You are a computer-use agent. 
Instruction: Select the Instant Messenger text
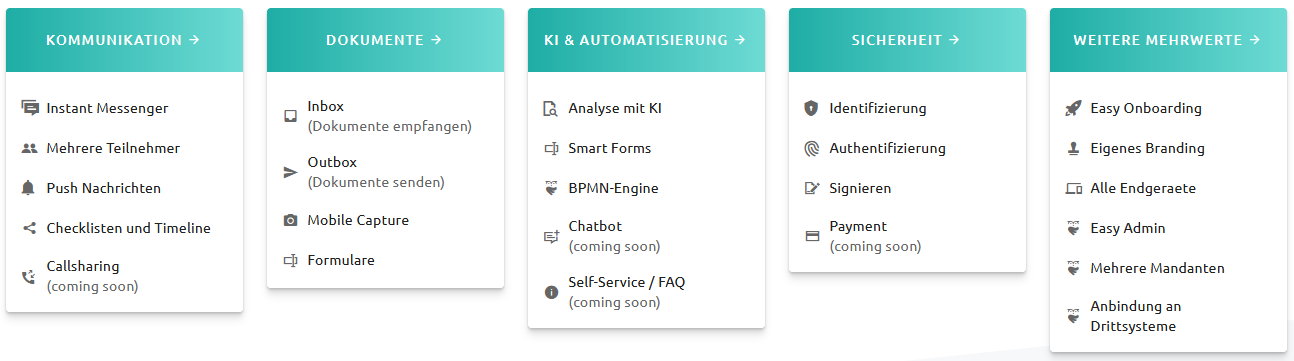(x=107, y=108)
